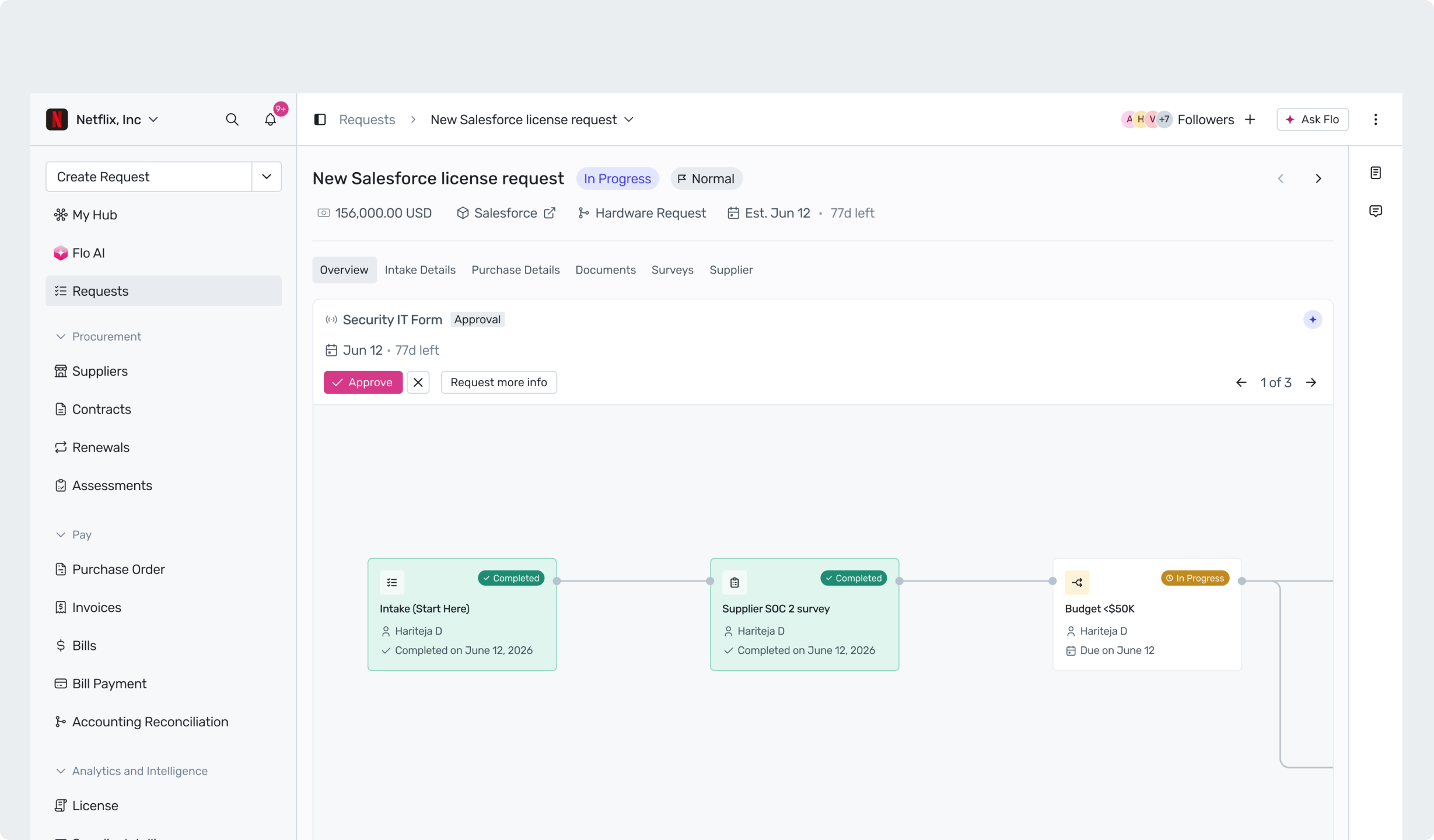Switch to the Purchase Details tab
Viewport: 1434px width, 840px height.
click(x=516, y=270)
